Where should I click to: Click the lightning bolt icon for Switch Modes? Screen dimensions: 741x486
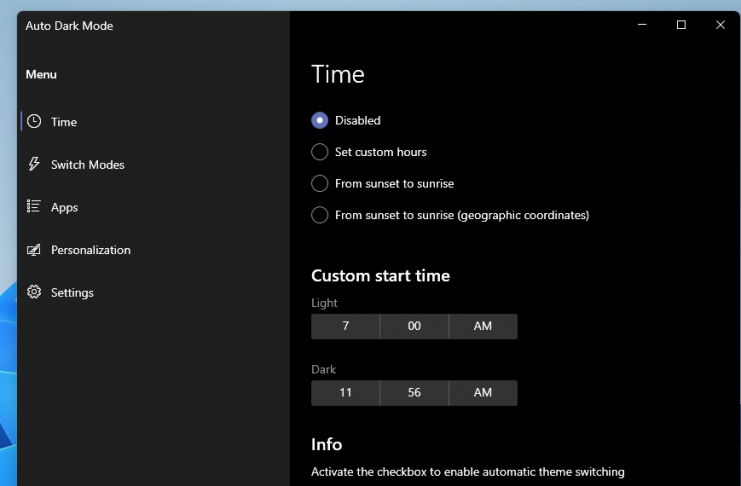pyautogui.click(x=34, y=164)
